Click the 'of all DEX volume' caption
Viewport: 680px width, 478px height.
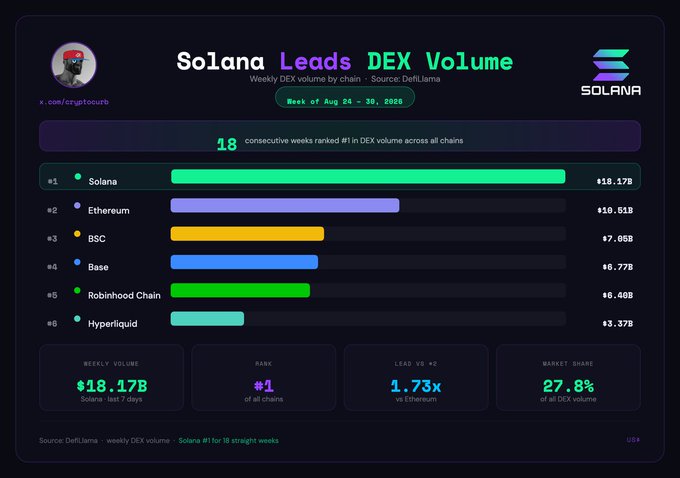tap(568, 399)
